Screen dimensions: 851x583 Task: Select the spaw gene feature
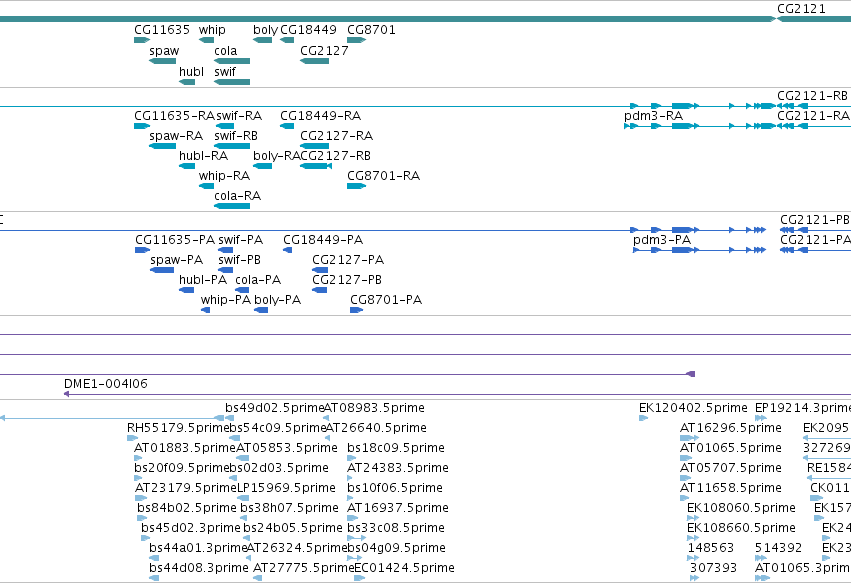pos(162,61)
